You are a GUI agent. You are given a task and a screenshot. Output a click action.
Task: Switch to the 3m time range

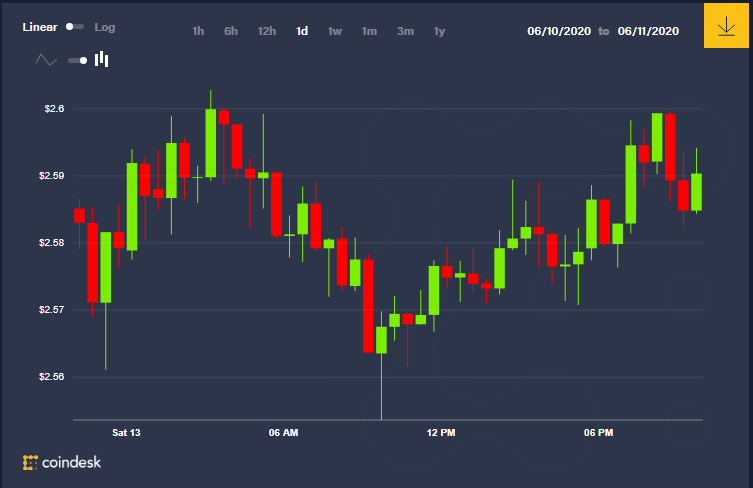pos(405,31)
